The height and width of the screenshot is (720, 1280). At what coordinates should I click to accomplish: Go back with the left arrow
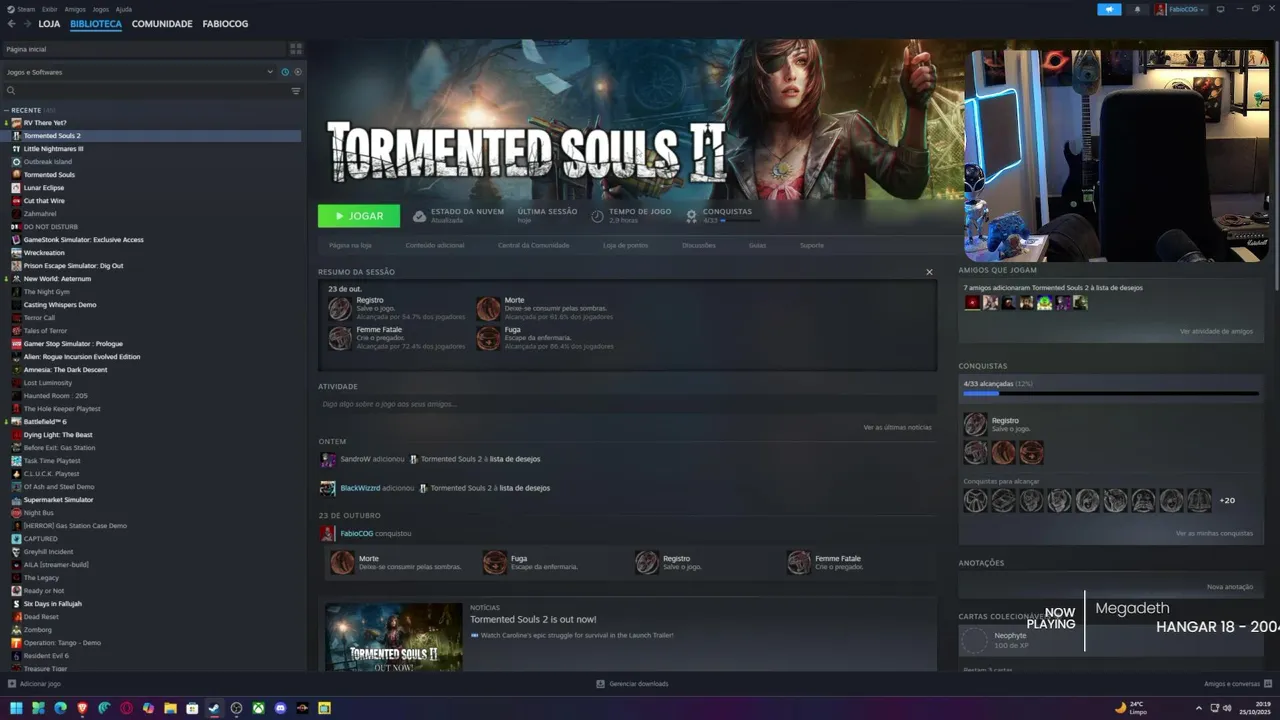point(12,23)
